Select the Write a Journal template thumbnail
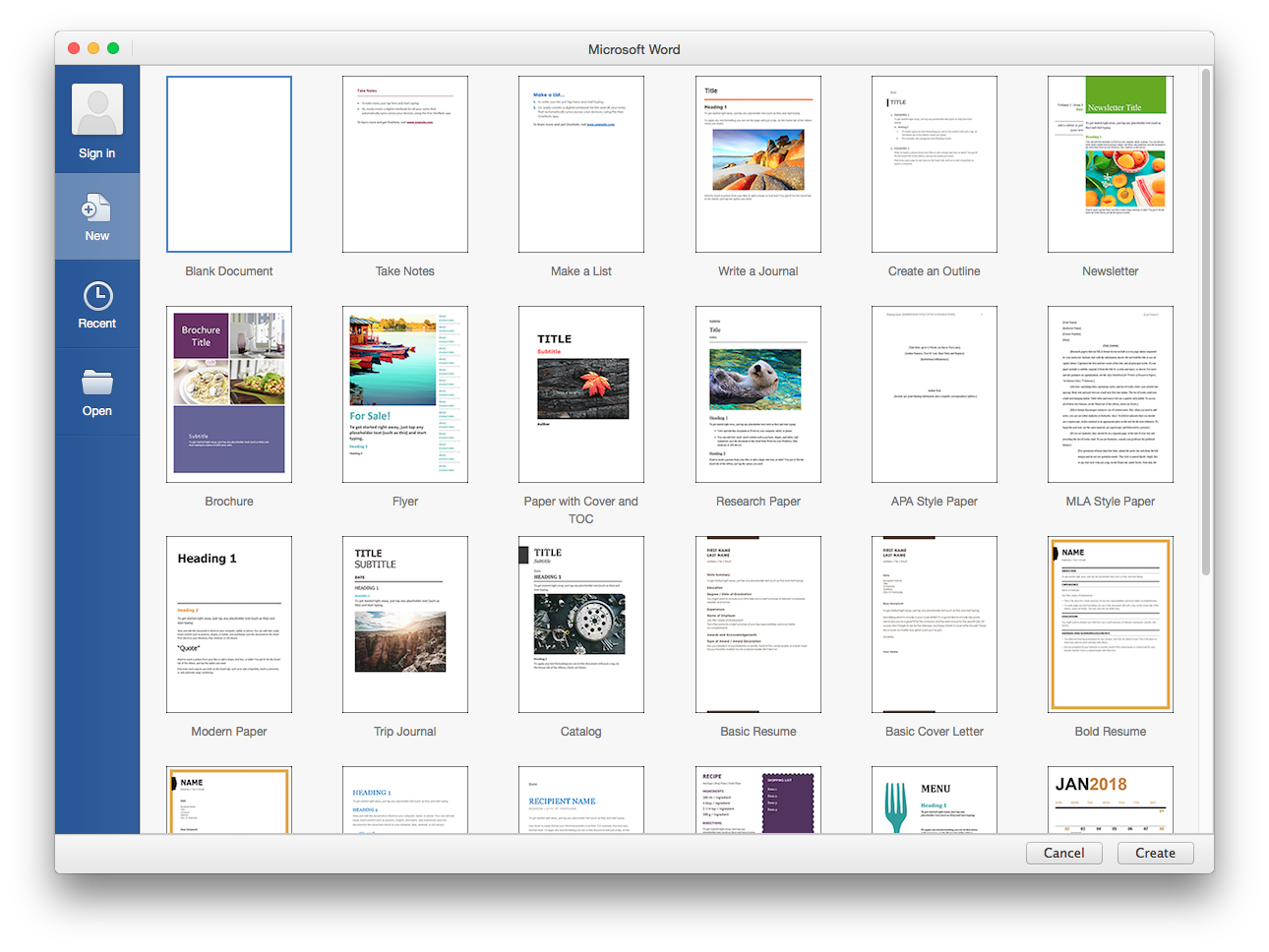 click(758, 164)
